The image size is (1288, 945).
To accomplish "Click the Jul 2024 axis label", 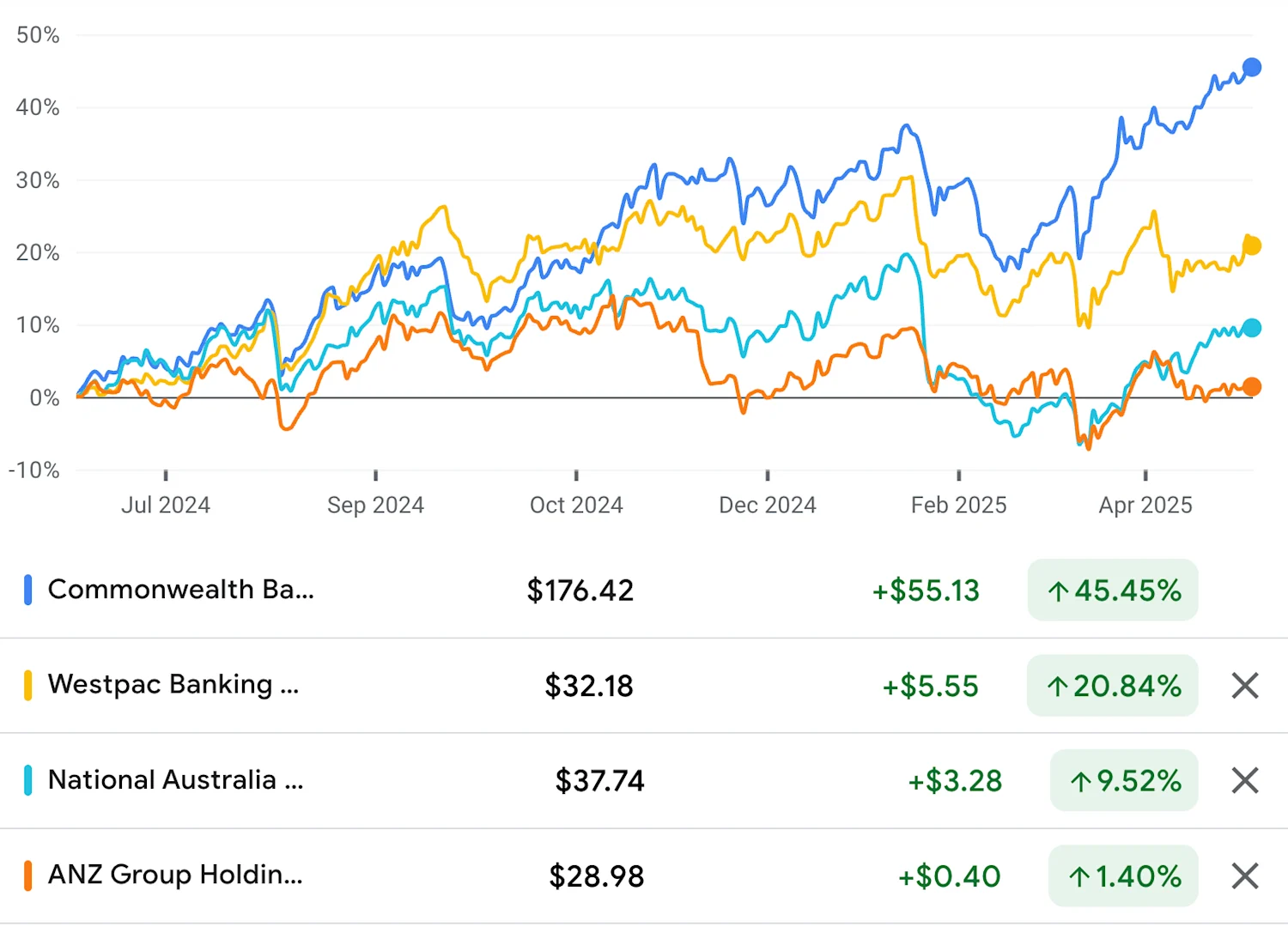I will click(x=166, y=505).
